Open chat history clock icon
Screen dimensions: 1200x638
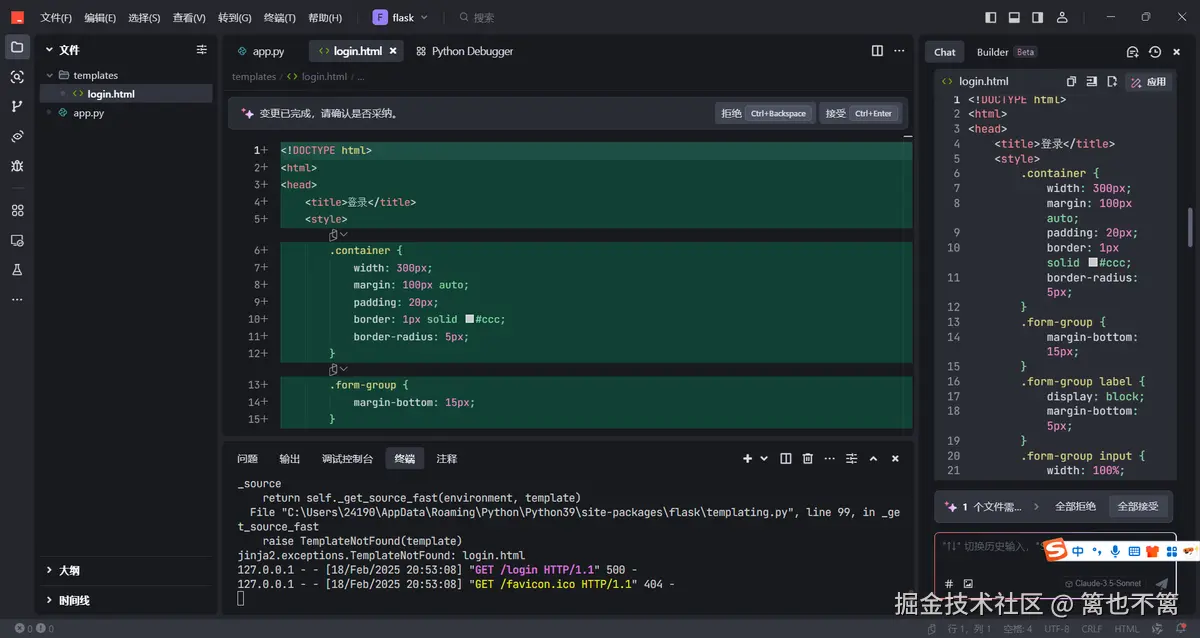(x=1155, y=52)
